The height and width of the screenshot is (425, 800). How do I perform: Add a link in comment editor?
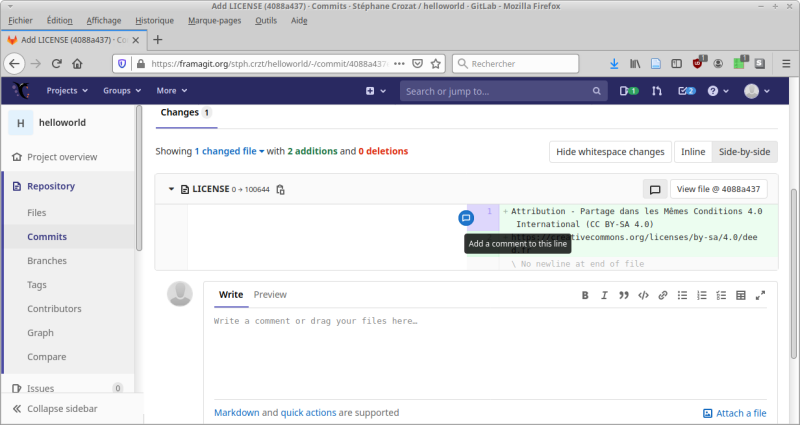coord(663,295)
